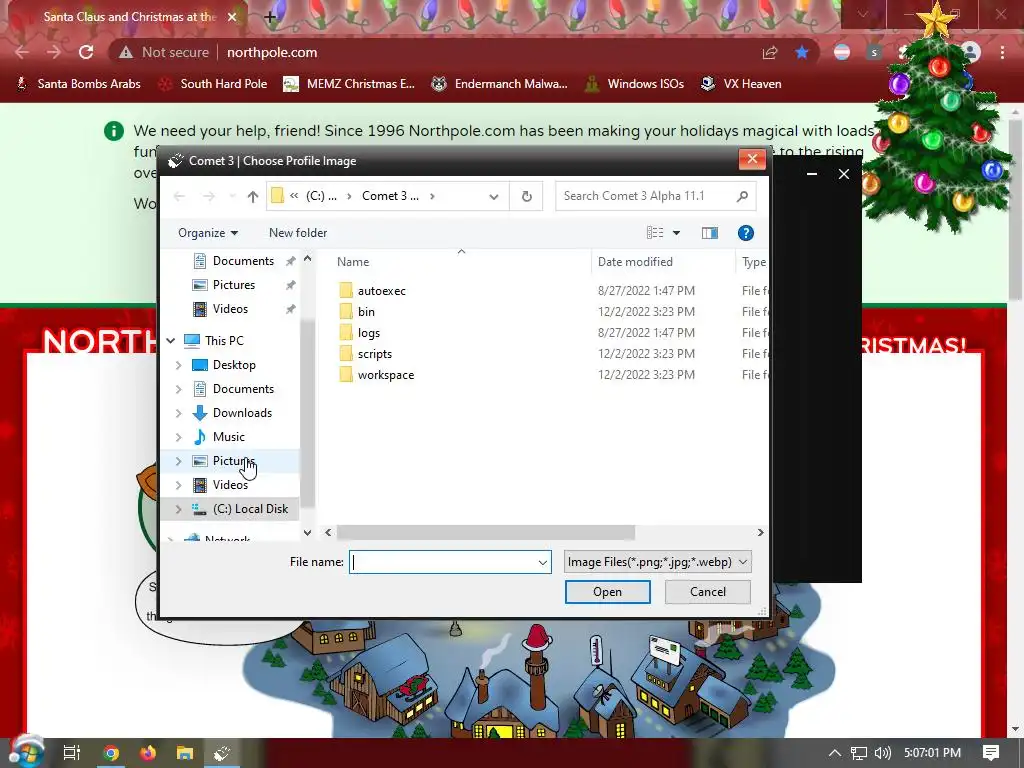1024x768 pixels.
Task: Bookmark star icon in Chrome address bar
Action: point(802,52)
